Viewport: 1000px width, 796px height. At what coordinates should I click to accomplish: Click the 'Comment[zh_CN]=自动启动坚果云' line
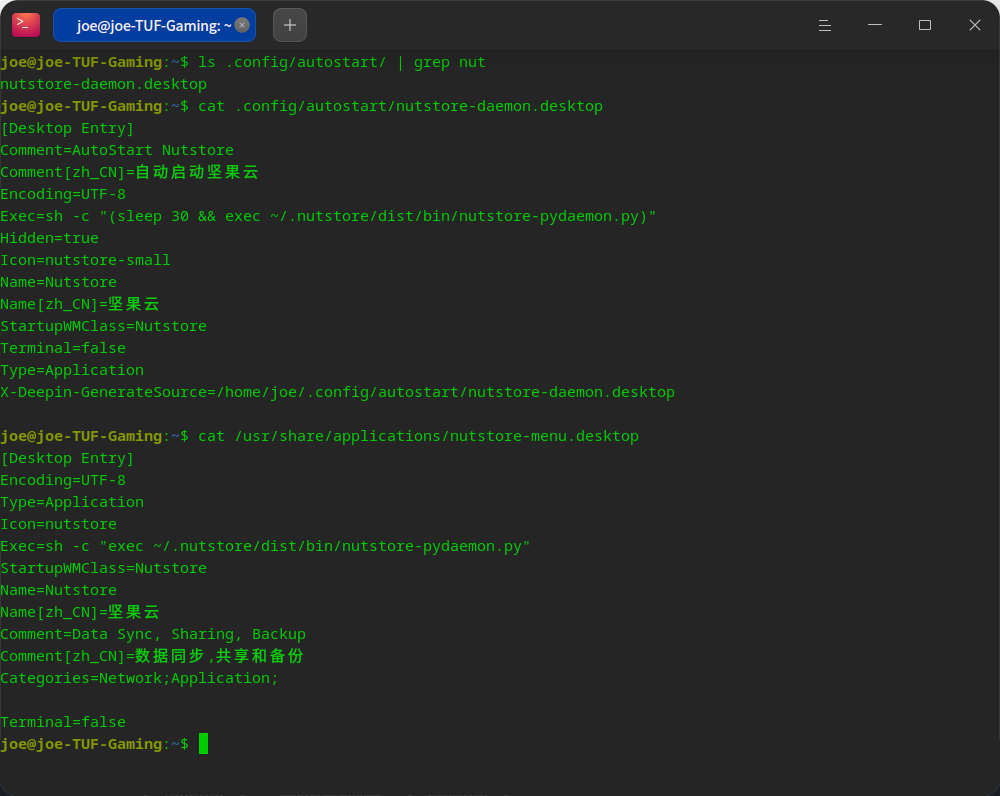(129, 172)
